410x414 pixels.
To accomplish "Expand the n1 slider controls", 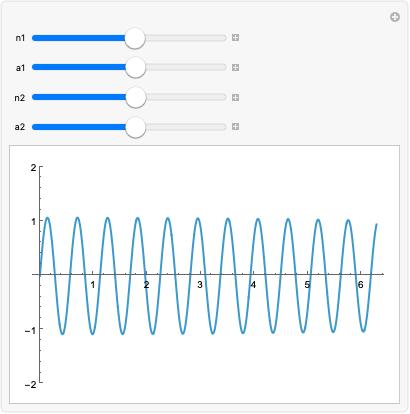I will 235,38.
